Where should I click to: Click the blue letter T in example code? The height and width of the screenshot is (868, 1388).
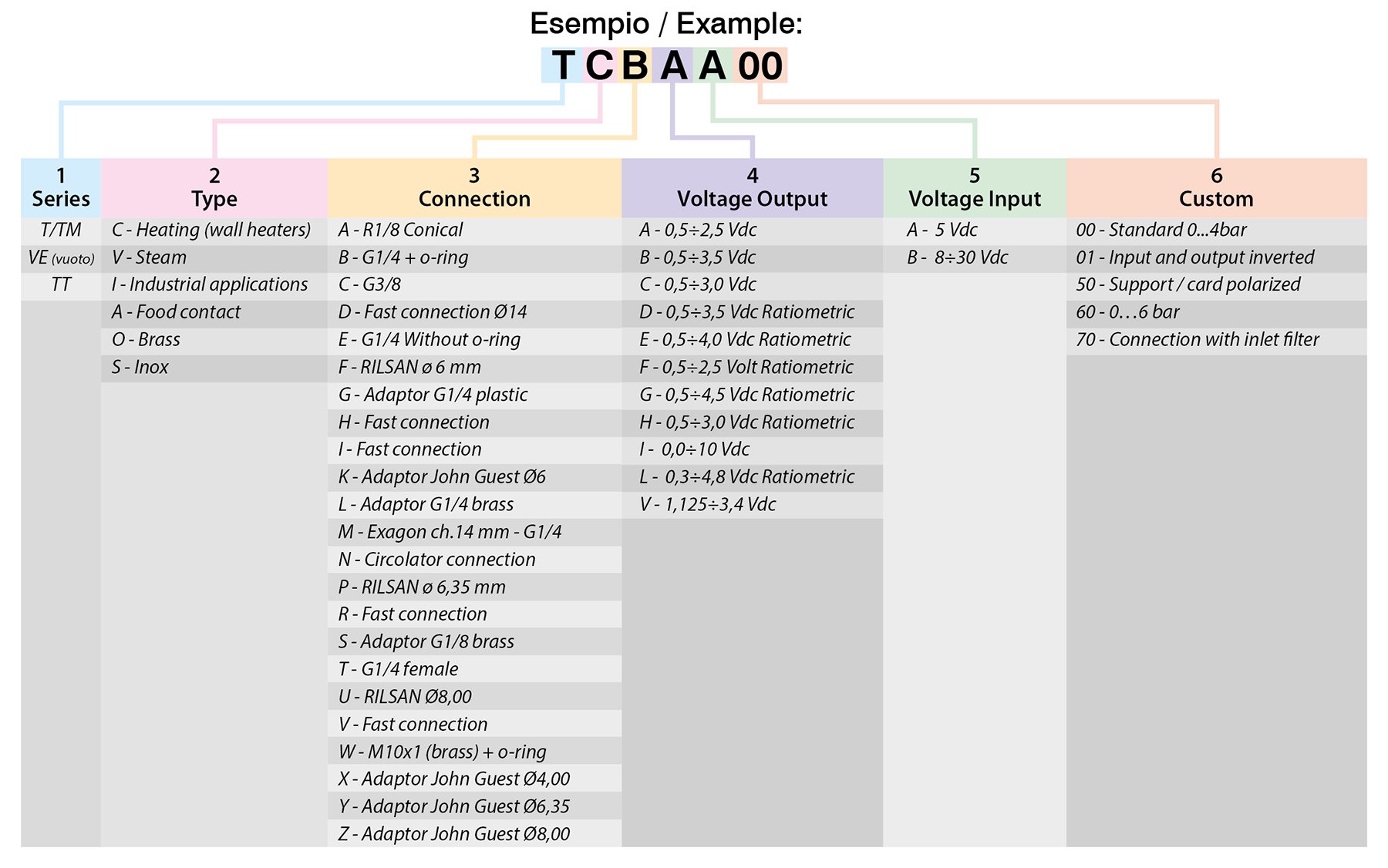pos(562,66)
